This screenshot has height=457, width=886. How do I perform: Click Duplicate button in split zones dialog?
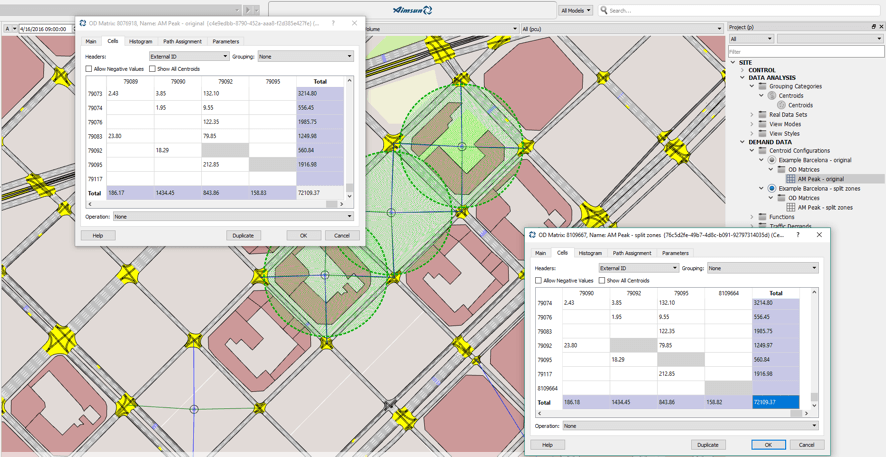708,445
